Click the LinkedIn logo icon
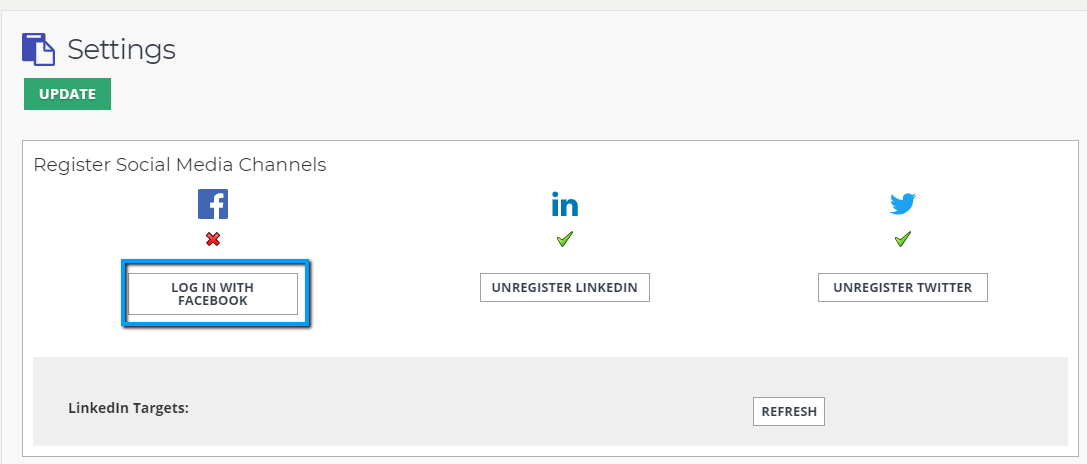 click(565, 205)
